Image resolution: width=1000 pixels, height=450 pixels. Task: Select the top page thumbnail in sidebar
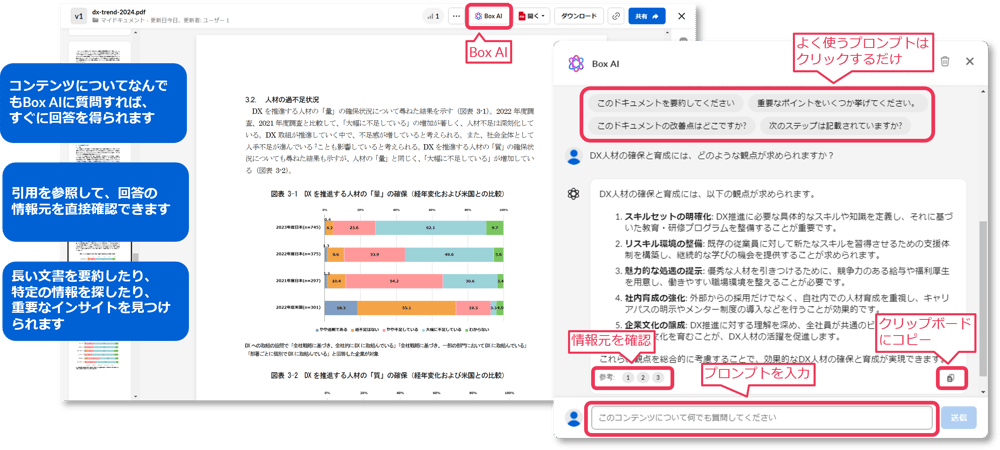pos(99,52)
